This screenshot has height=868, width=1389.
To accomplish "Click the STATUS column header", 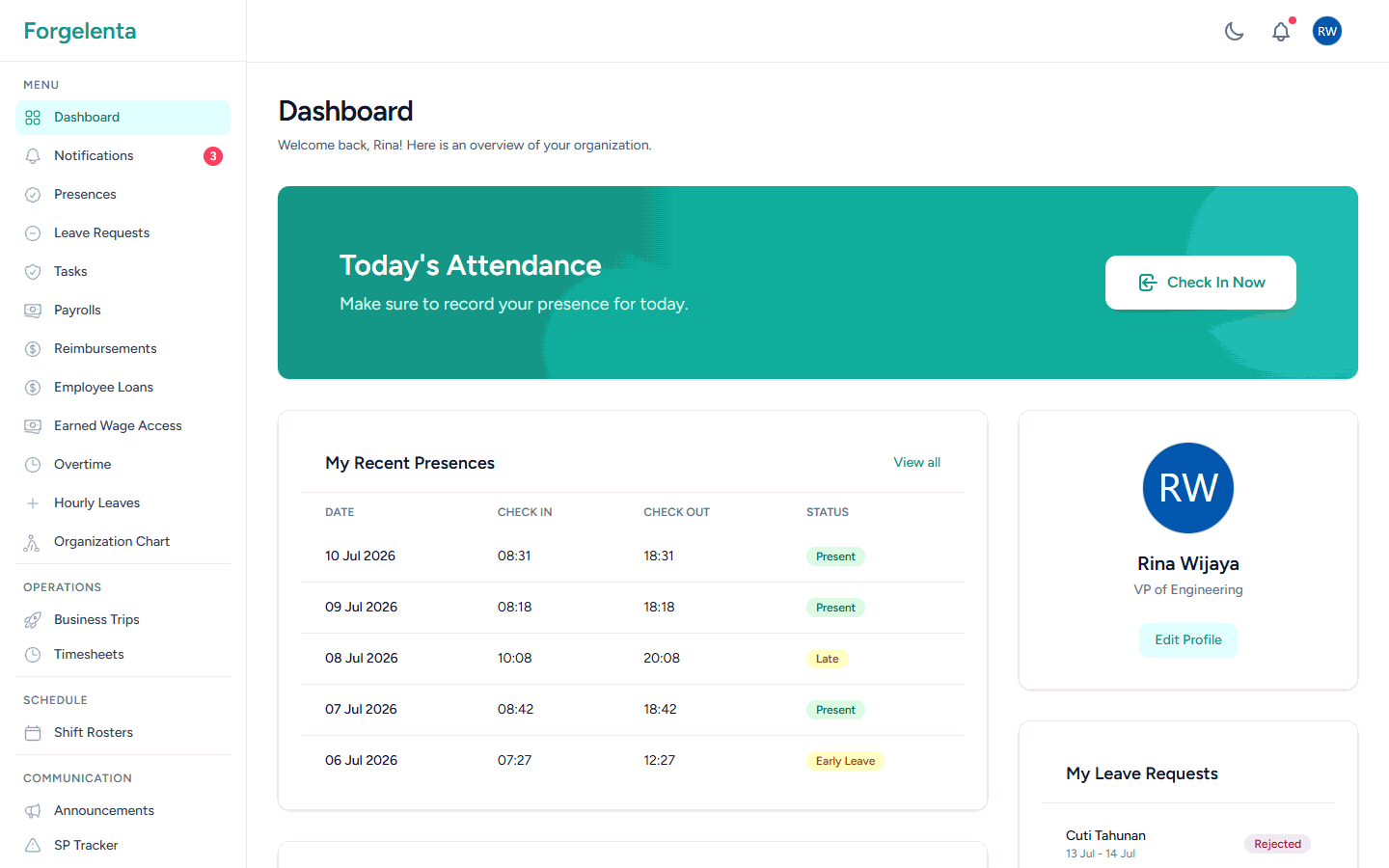I will click(828, 512).
